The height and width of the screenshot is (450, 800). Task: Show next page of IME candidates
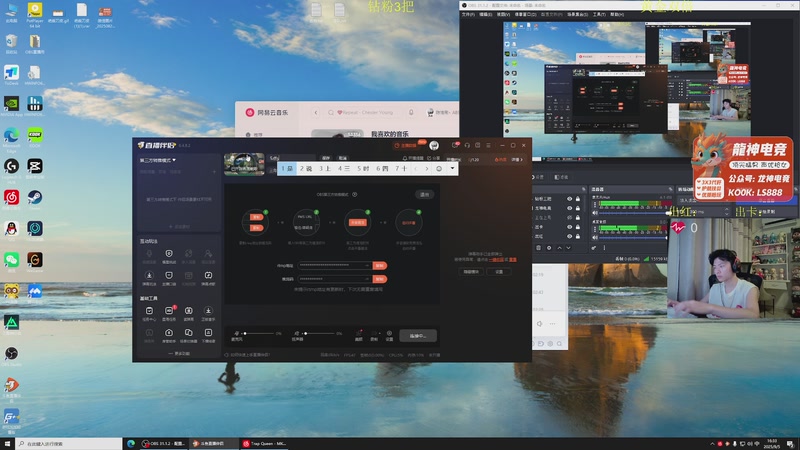click(427, 168)
